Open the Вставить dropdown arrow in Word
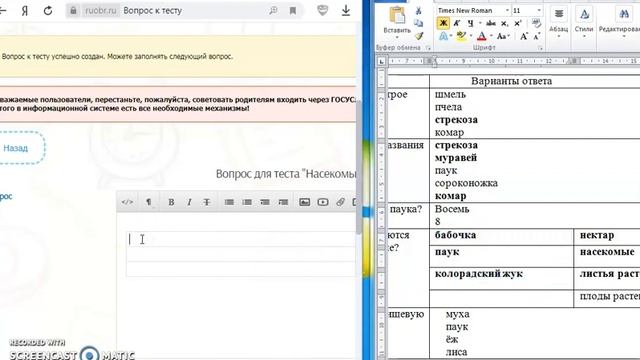This screenshot has width=640, height=360. [x=397, y=38]
